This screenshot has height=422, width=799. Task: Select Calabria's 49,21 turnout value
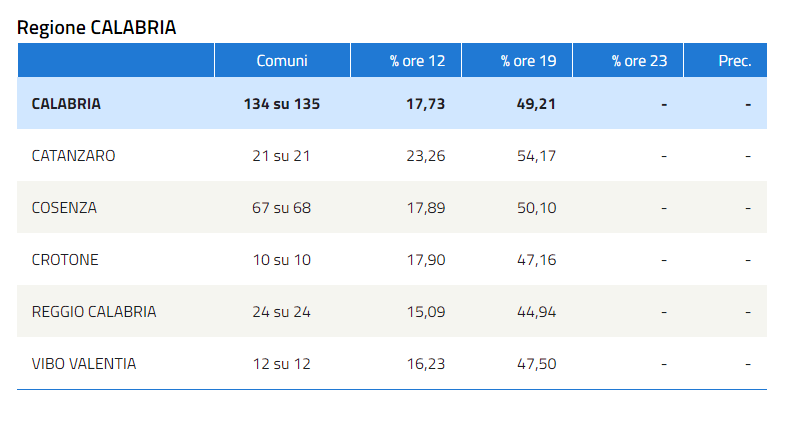[536, 104]
